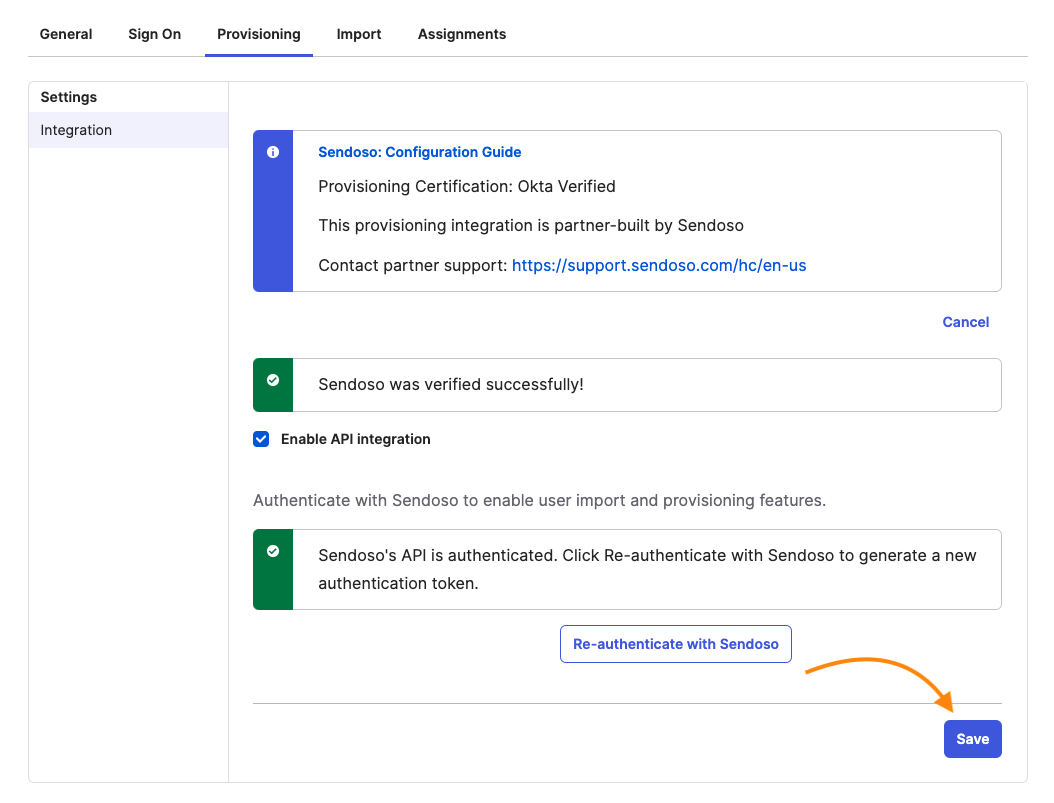The image size is (1054, 803).
Task: Click the info icon in the blue banner
Action: click(x=273, y=152)
